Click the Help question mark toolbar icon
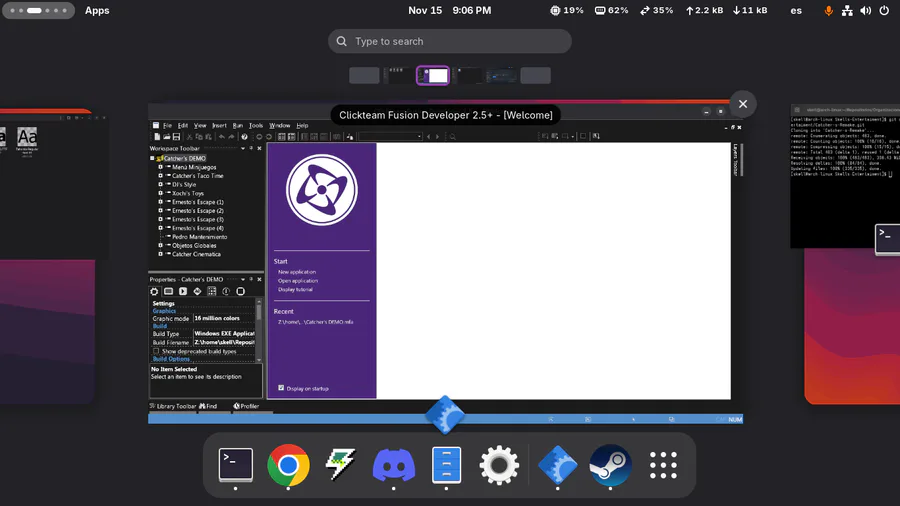The image size is (900, 506). pyautogui.click(x=245, y=137)
